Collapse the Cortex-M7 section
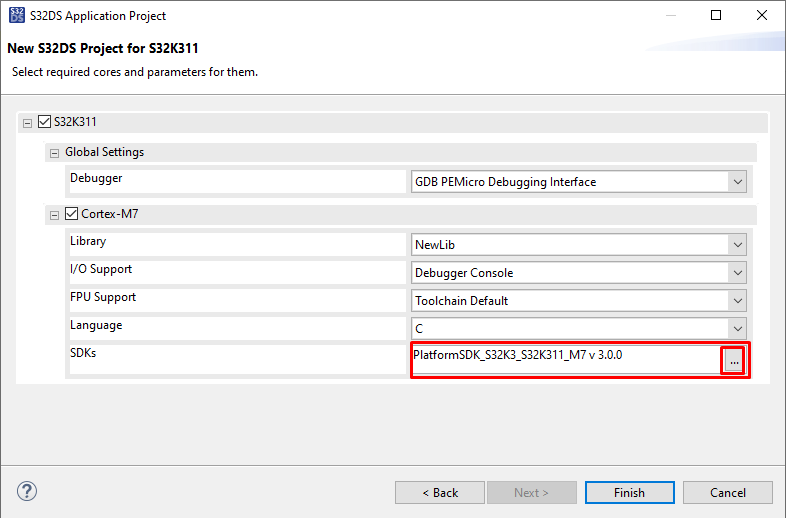This screenshot has width=786, height=518. point(54,214)
